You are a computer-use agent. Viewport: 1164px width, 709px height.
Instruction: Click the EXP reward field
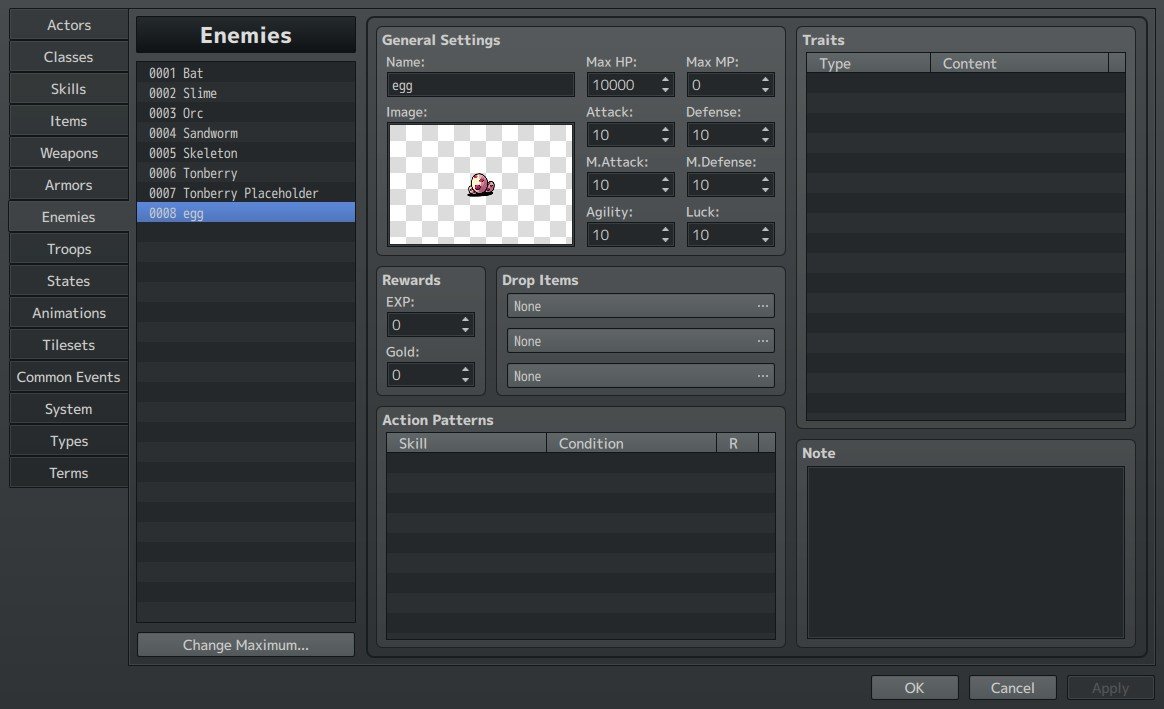(422, 324)
